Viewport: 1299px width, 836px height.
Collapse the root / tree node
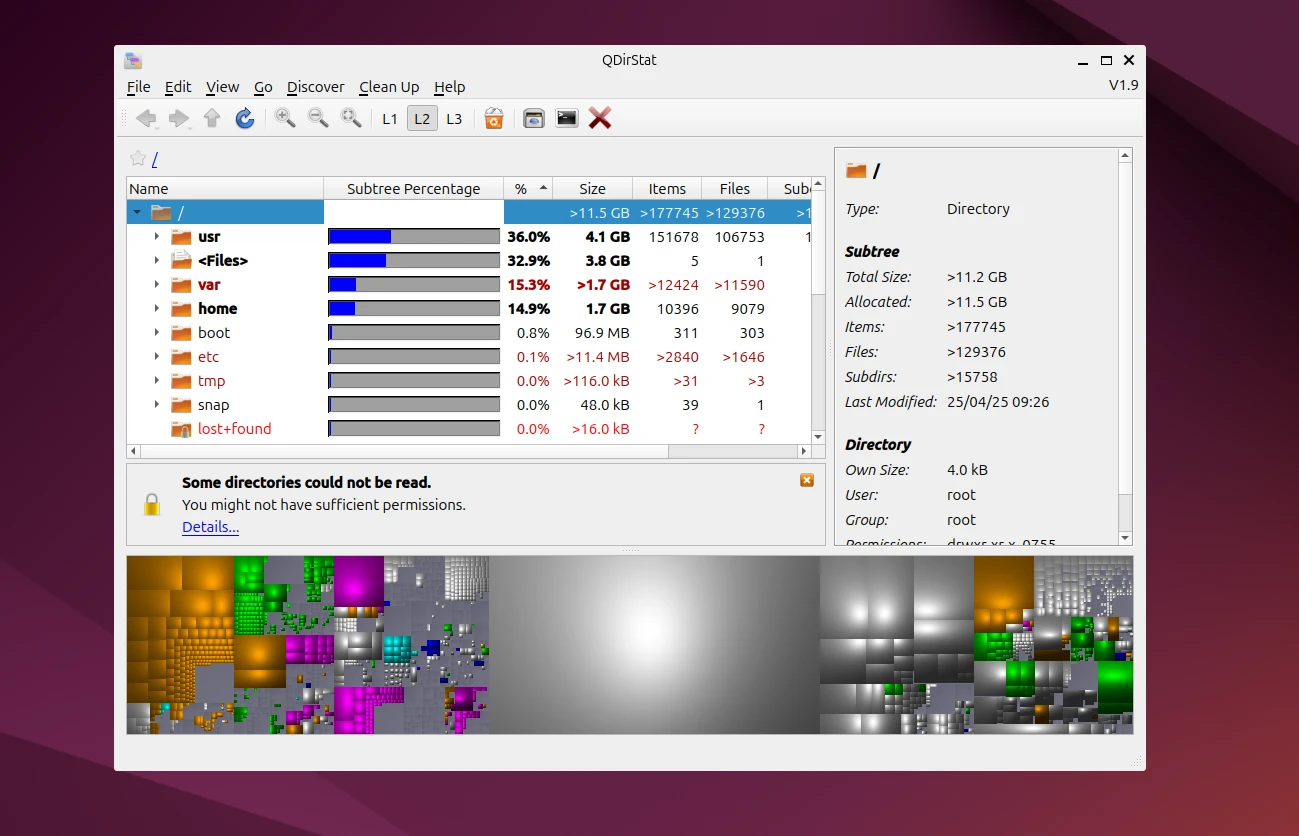click(x=137, y=213)
